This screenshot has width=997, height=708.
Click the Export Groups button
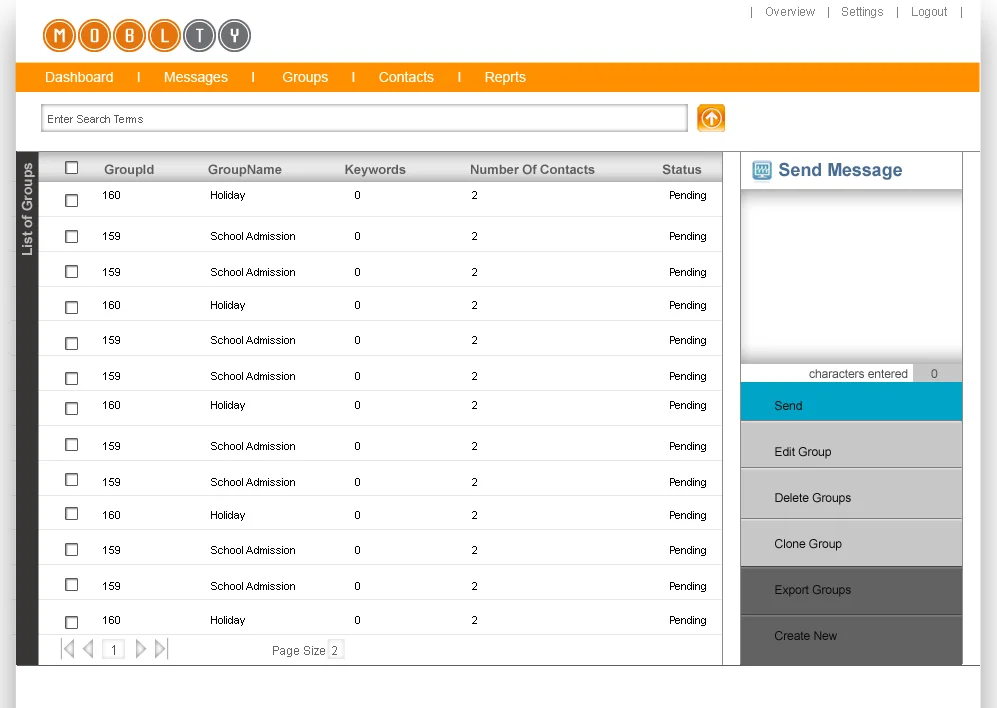pyautogui.click(x=851, y=591)
